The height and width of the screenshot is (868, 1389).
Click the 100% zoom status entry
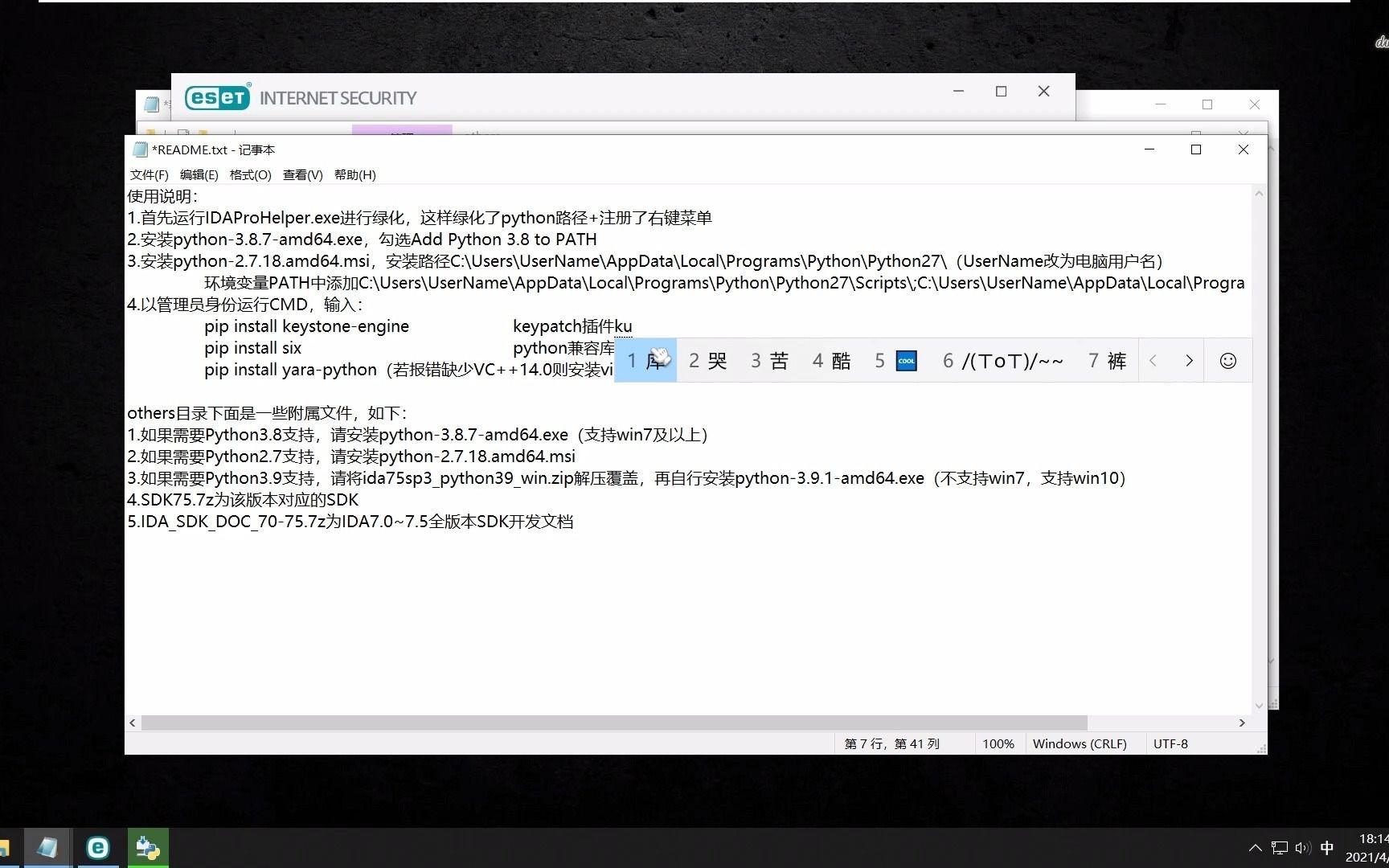[998, 744]
